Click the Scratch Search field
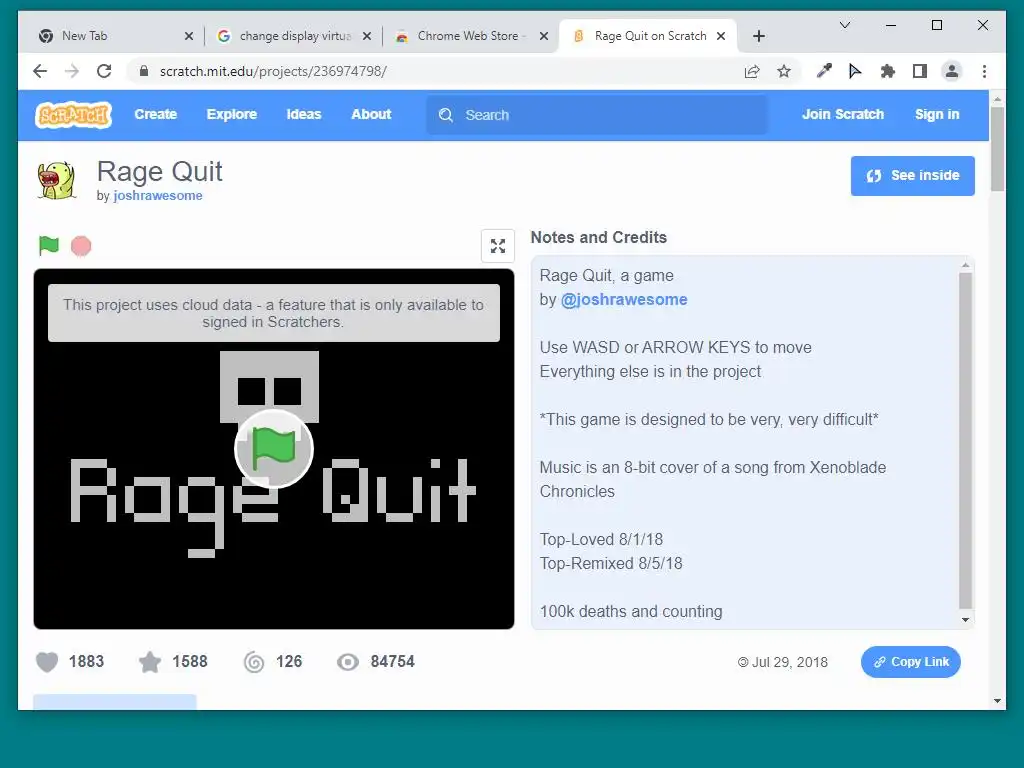 click(x=597, y=115)
